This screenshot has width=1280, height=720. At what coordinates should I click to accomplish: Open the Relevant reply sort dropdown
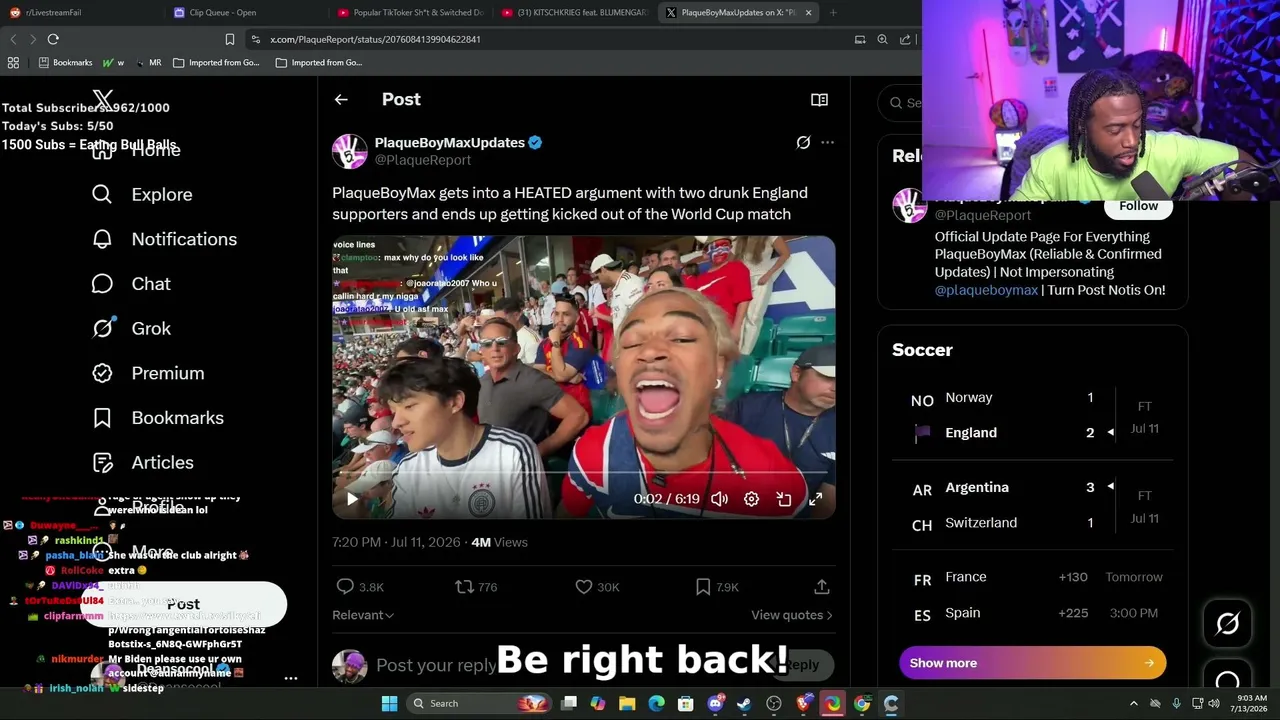[x=363, y=615]
